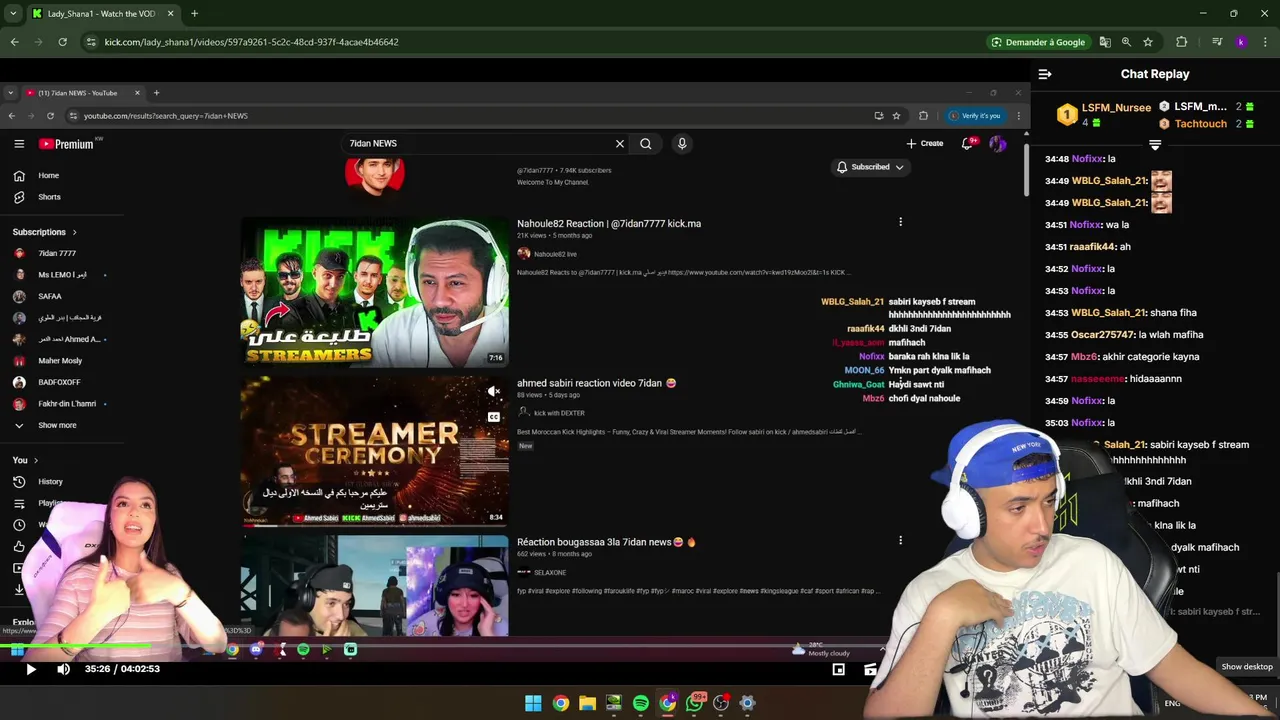This screenshot has height=720, width=1280.
Task: Unmute the Streamer Ceremony preview
Action: [x=494, y=392]
